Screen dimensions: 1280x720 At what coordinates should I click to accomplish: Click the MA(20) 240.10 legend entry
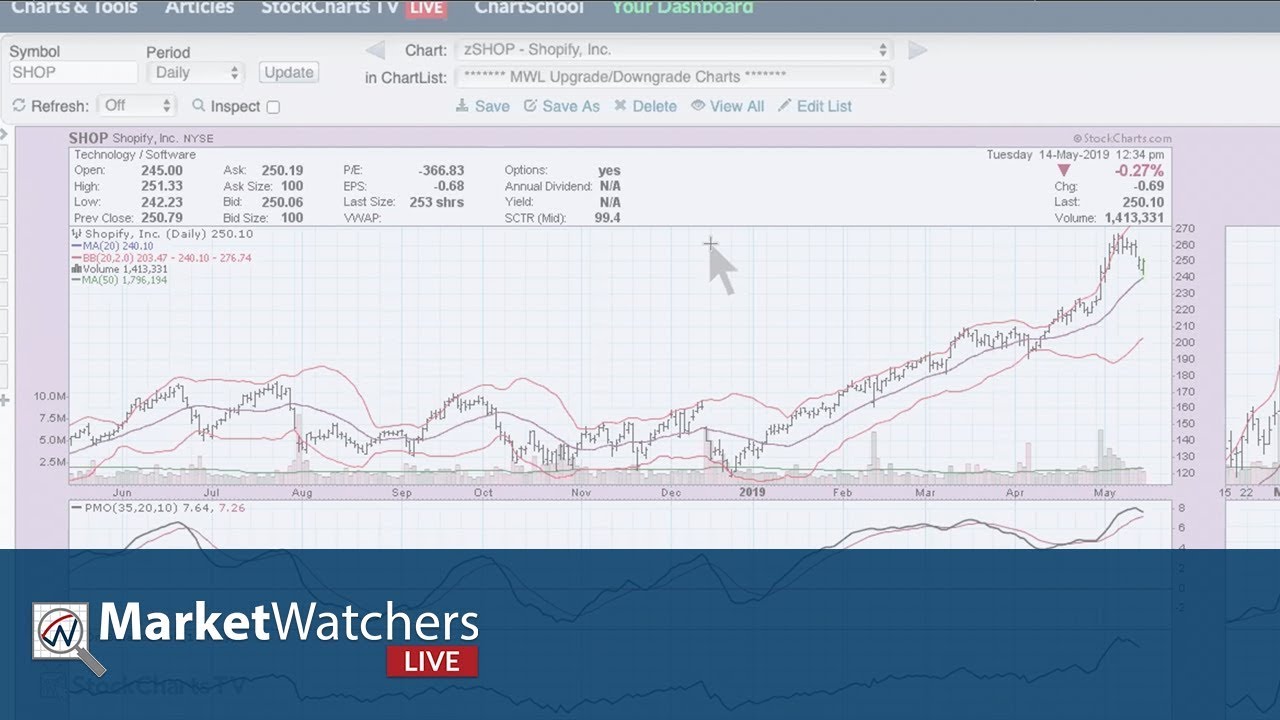113,246
